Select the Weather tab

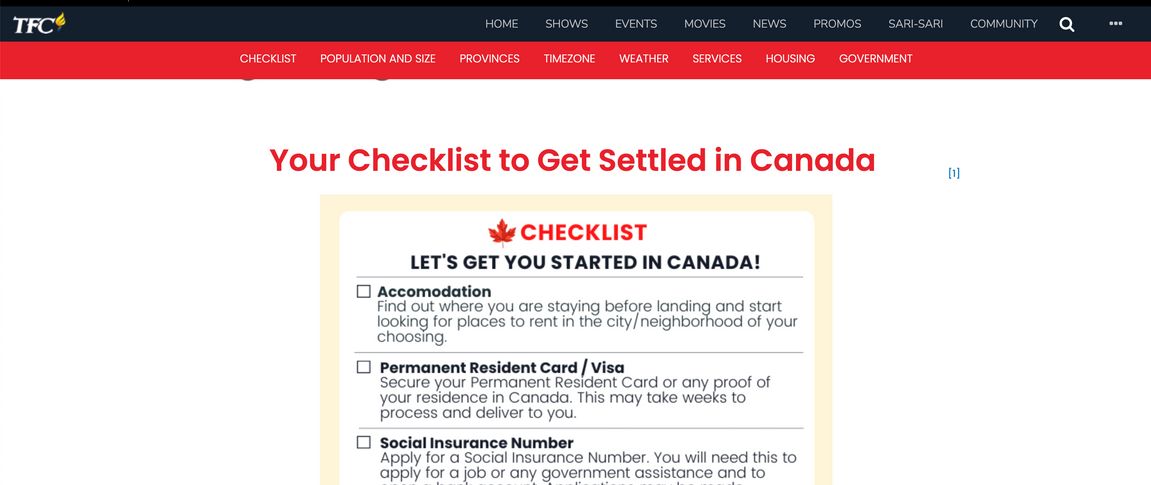pyautogui.click(x=644, y=59)
